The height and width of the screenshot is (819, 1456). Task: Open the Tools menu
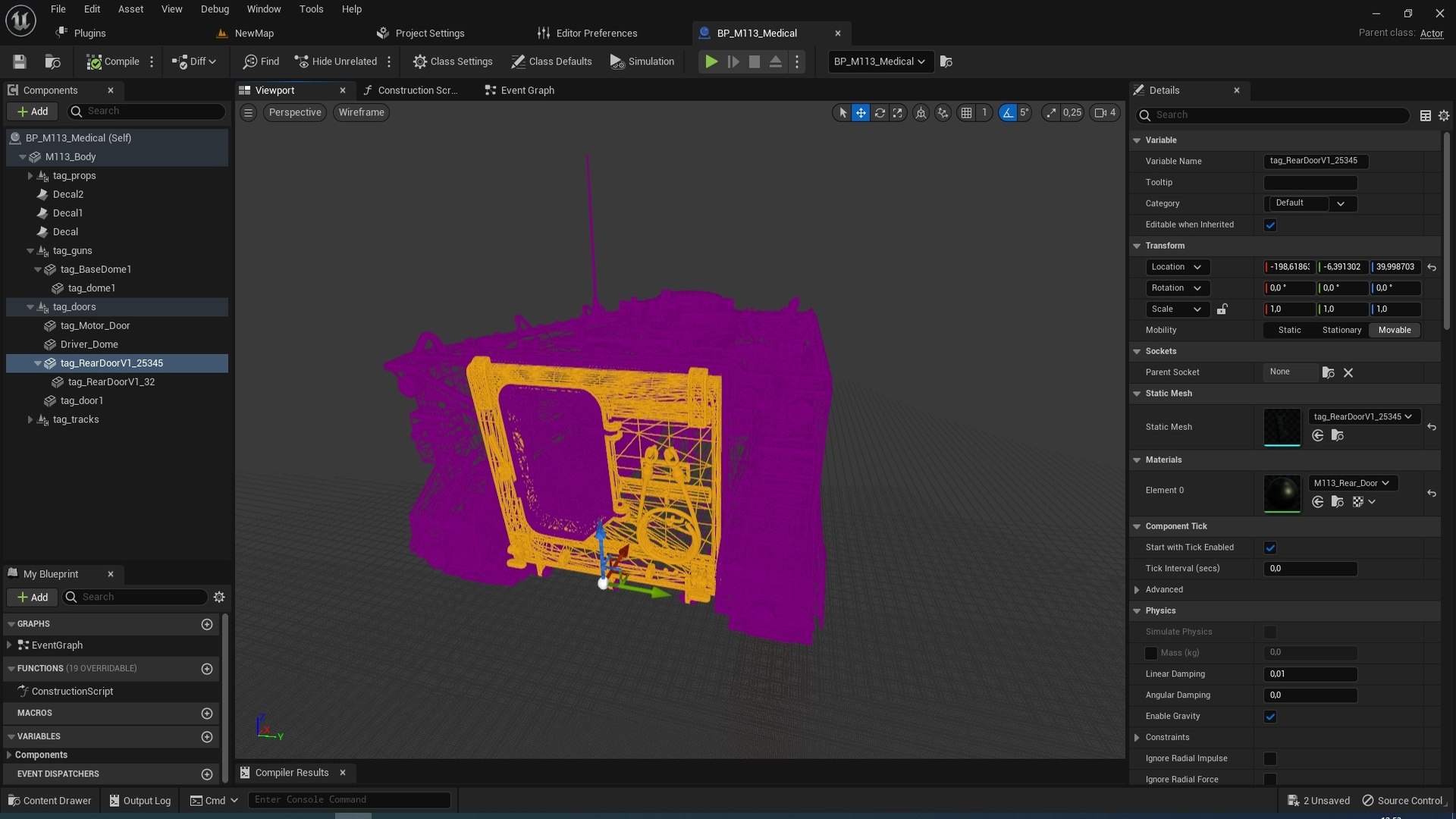(x=311, y=9)
